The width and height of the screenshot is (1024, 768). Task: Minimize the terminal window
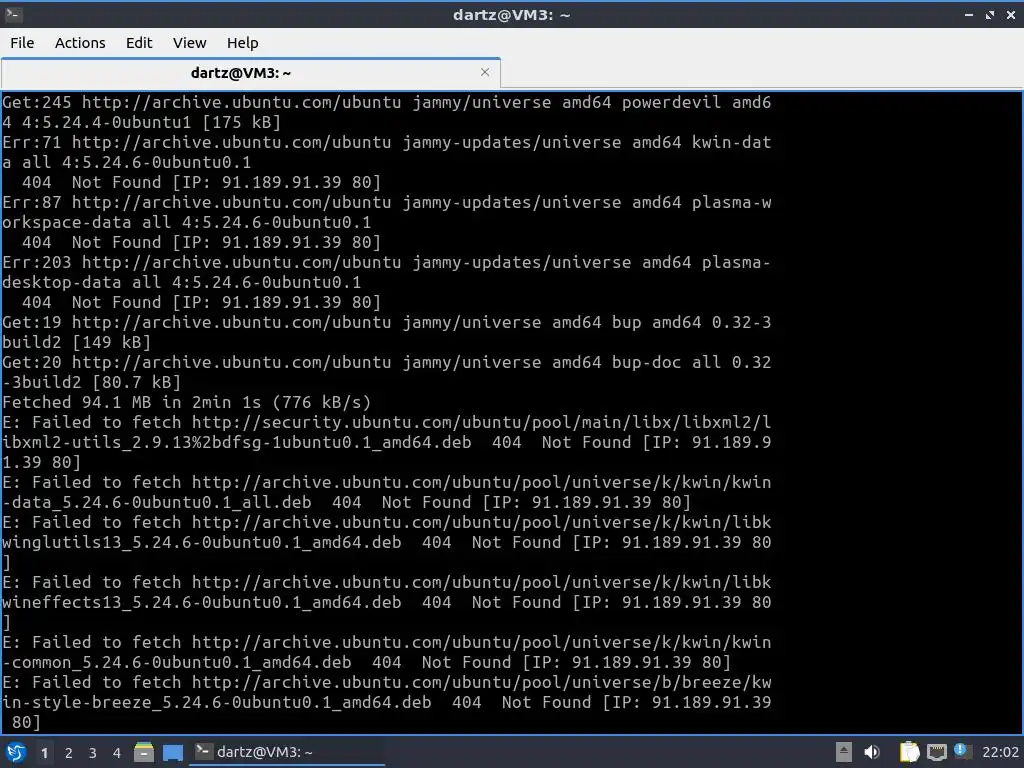[969, 14]
